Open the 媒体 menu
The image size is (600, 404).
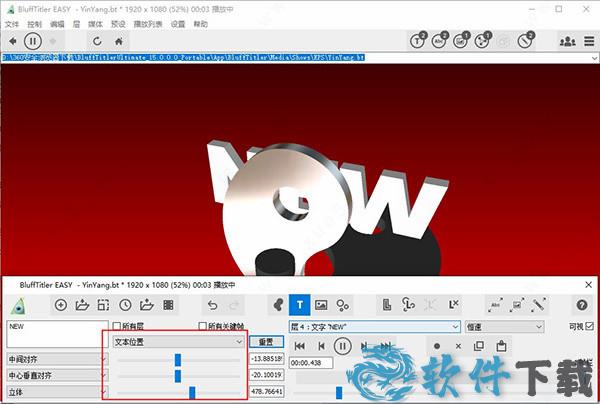coord(94,22)
